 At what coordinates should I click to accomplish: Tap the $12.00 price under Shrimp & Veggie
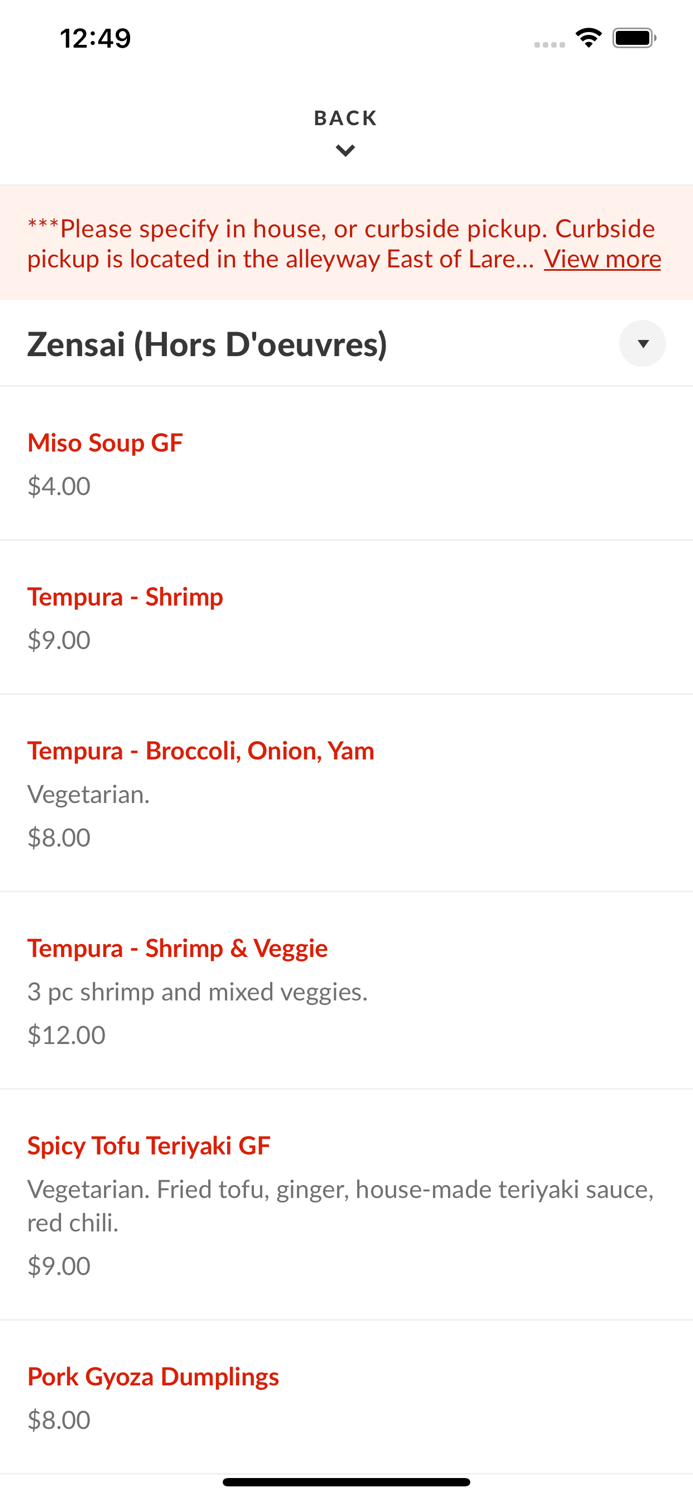(x=65, y=1034)
